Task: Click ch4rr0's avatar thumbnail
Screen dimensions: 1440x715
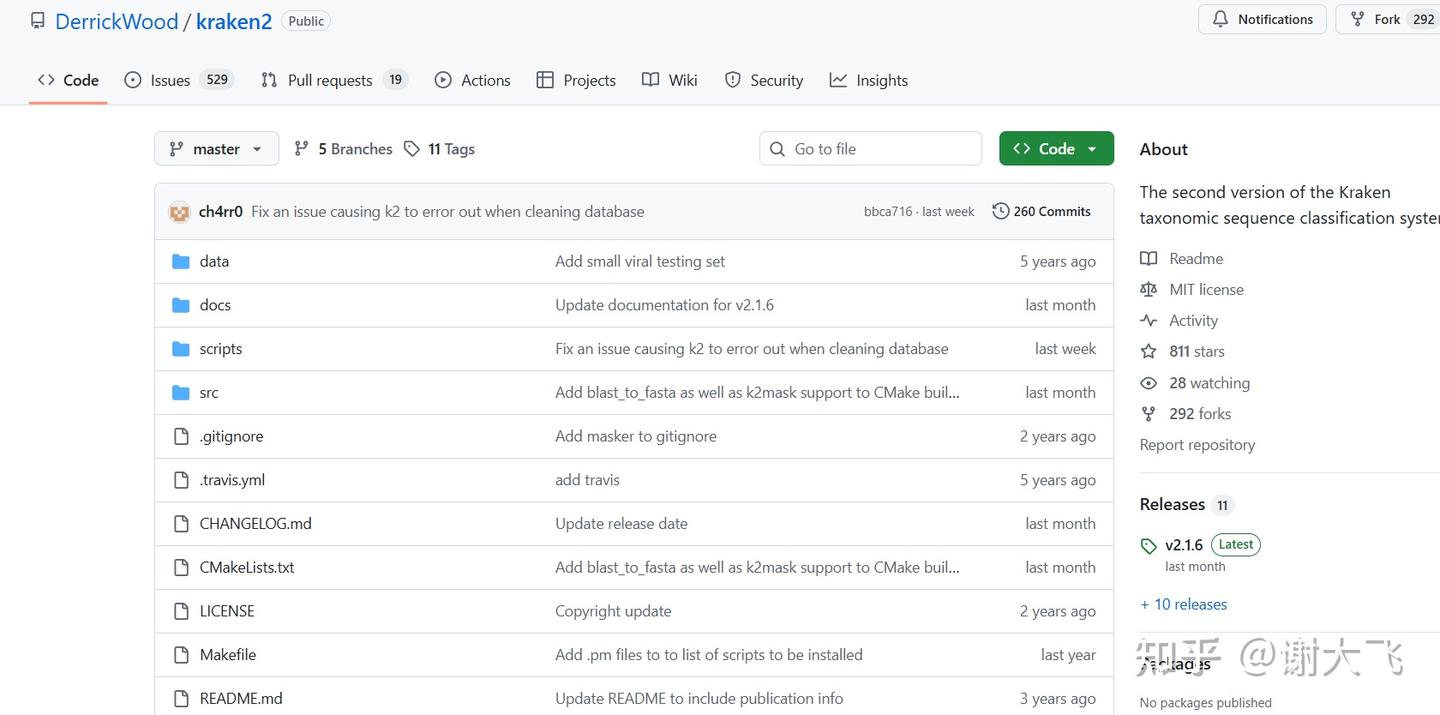Action: coord(179,212)
